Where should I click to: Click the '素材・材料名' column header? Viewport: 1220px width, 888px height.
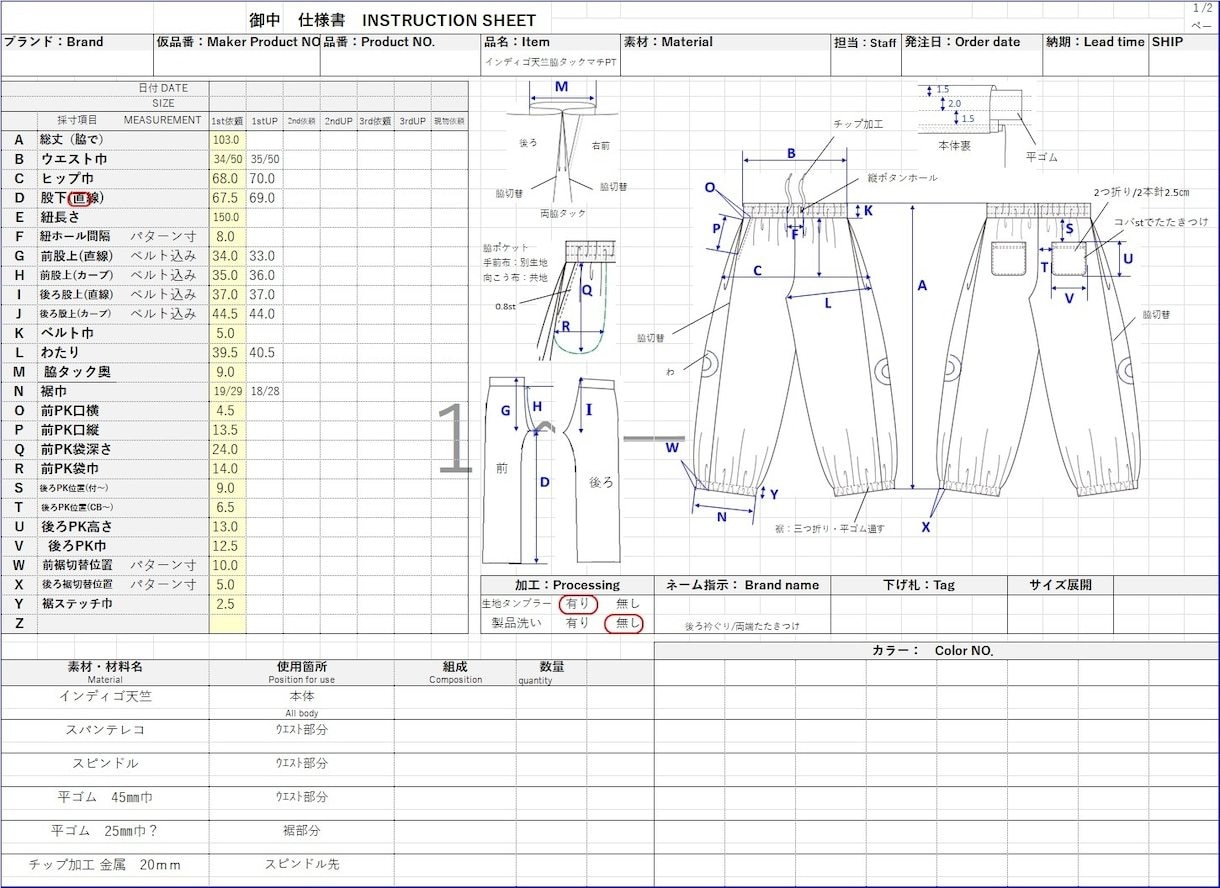pos(105,666)
